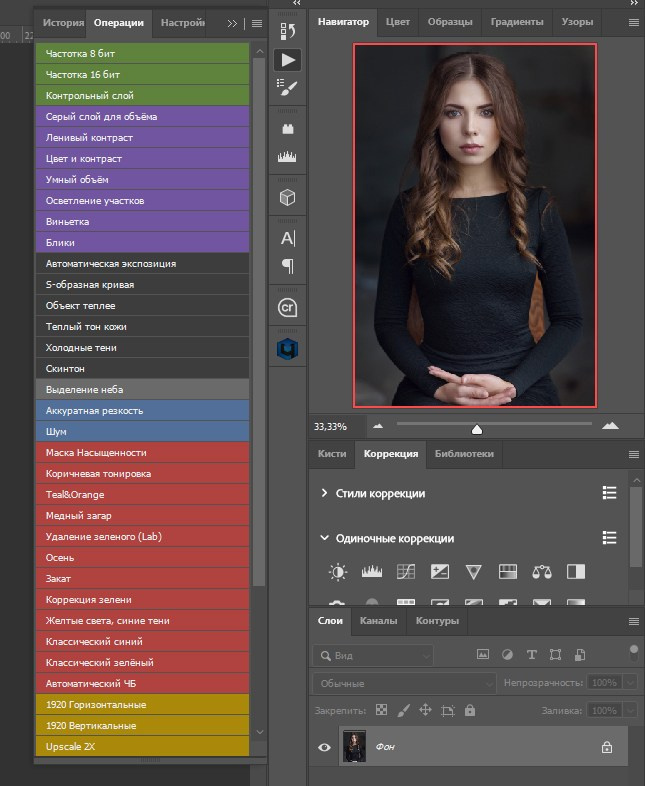Open the Brush Settings dock icon
Image resolution: width=645 pixels, height=786 pixels.
pos(288,88)
